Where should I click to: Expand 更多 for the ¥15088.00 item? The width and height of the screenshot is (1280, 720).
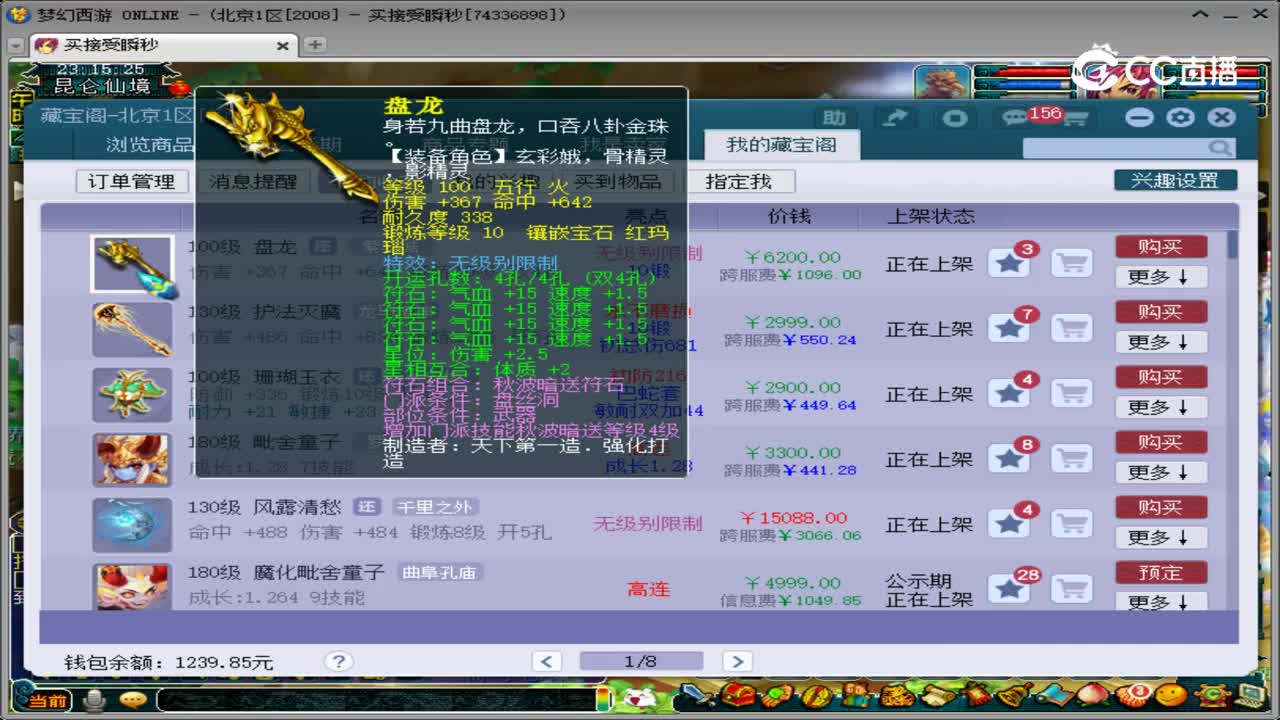tap(1160, 537)
